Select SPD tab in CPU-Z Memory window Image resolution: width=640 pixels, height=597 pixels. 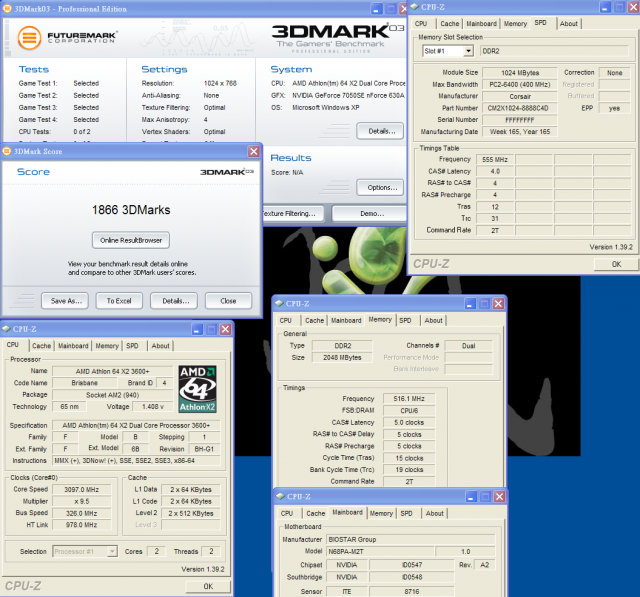click(405, 321)
